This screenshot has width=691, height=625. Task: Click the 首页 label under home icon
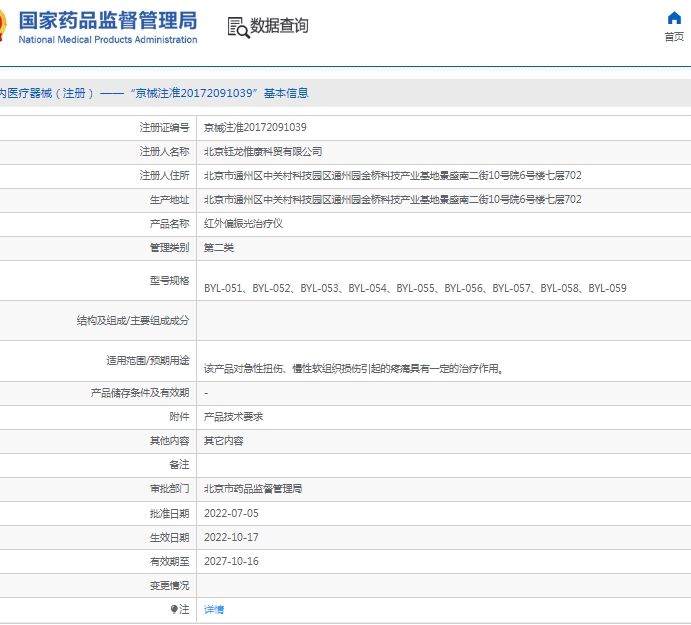point(674,37)
